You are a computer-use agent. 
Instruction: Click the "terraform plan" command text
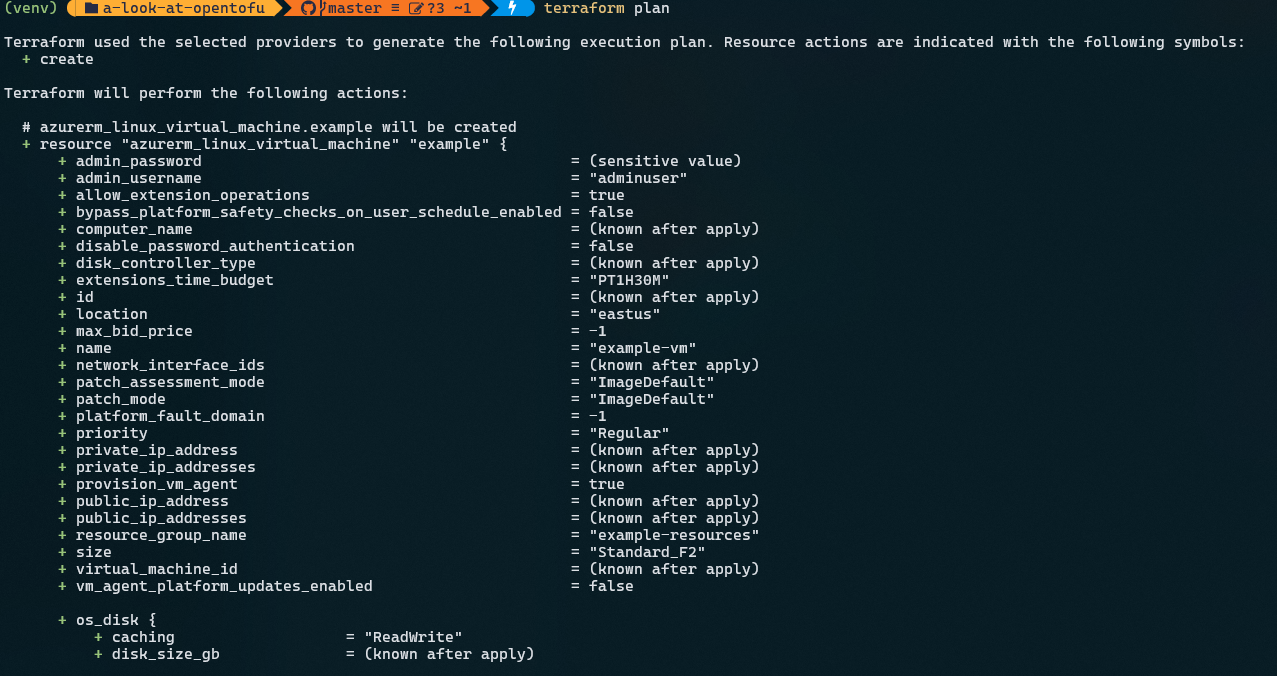tap(606, 9)
